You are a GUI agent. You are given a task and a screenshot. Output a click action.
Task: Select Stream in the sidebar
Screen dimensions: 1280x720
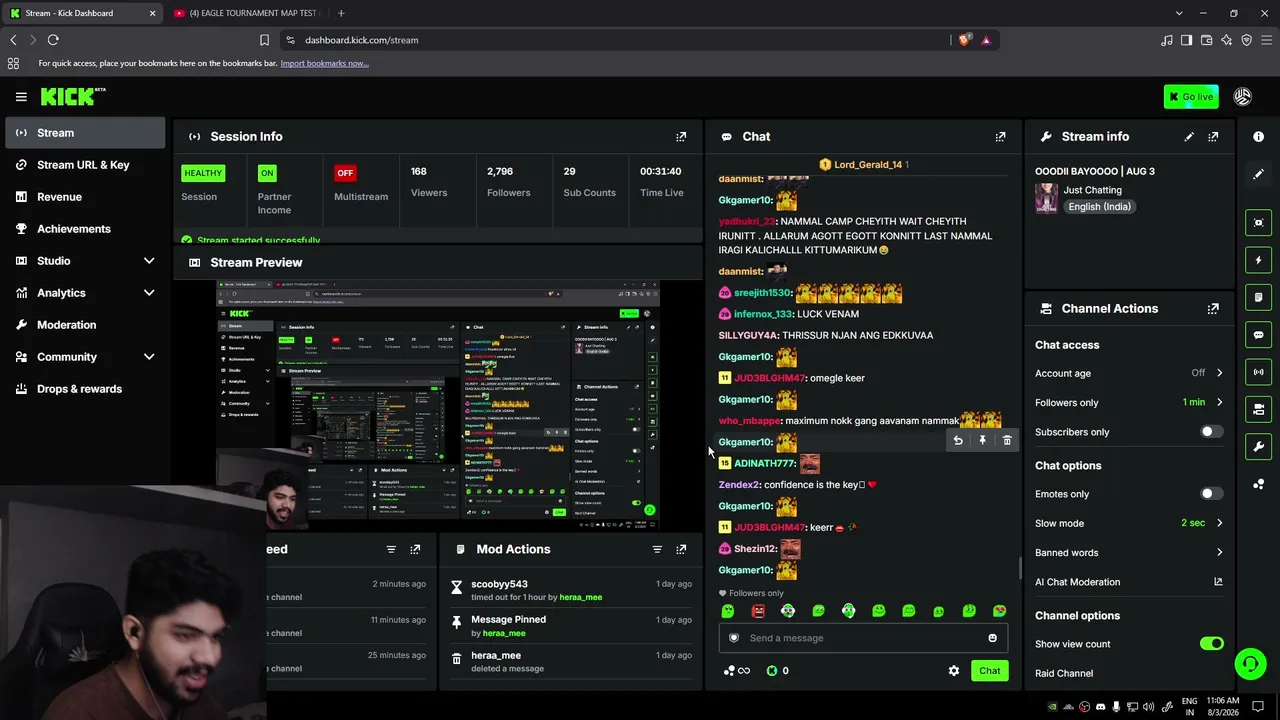84,133
